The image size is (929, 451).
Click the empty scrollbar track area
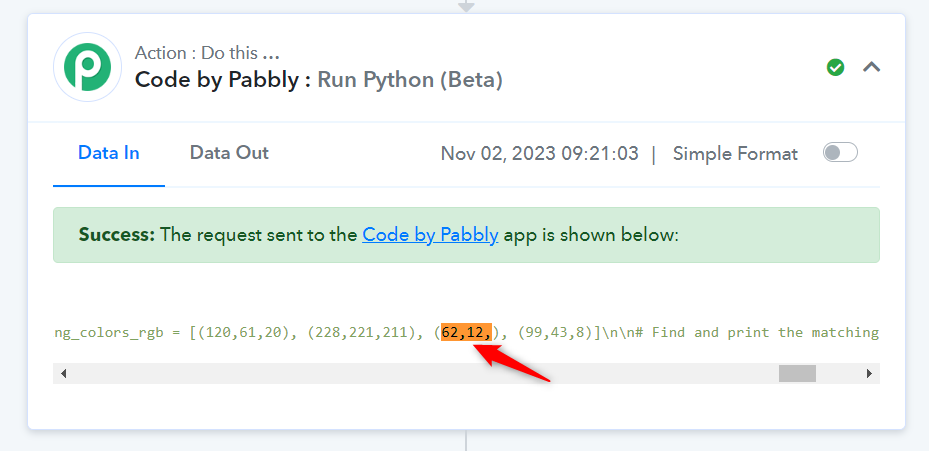click(x=415, y=373)
